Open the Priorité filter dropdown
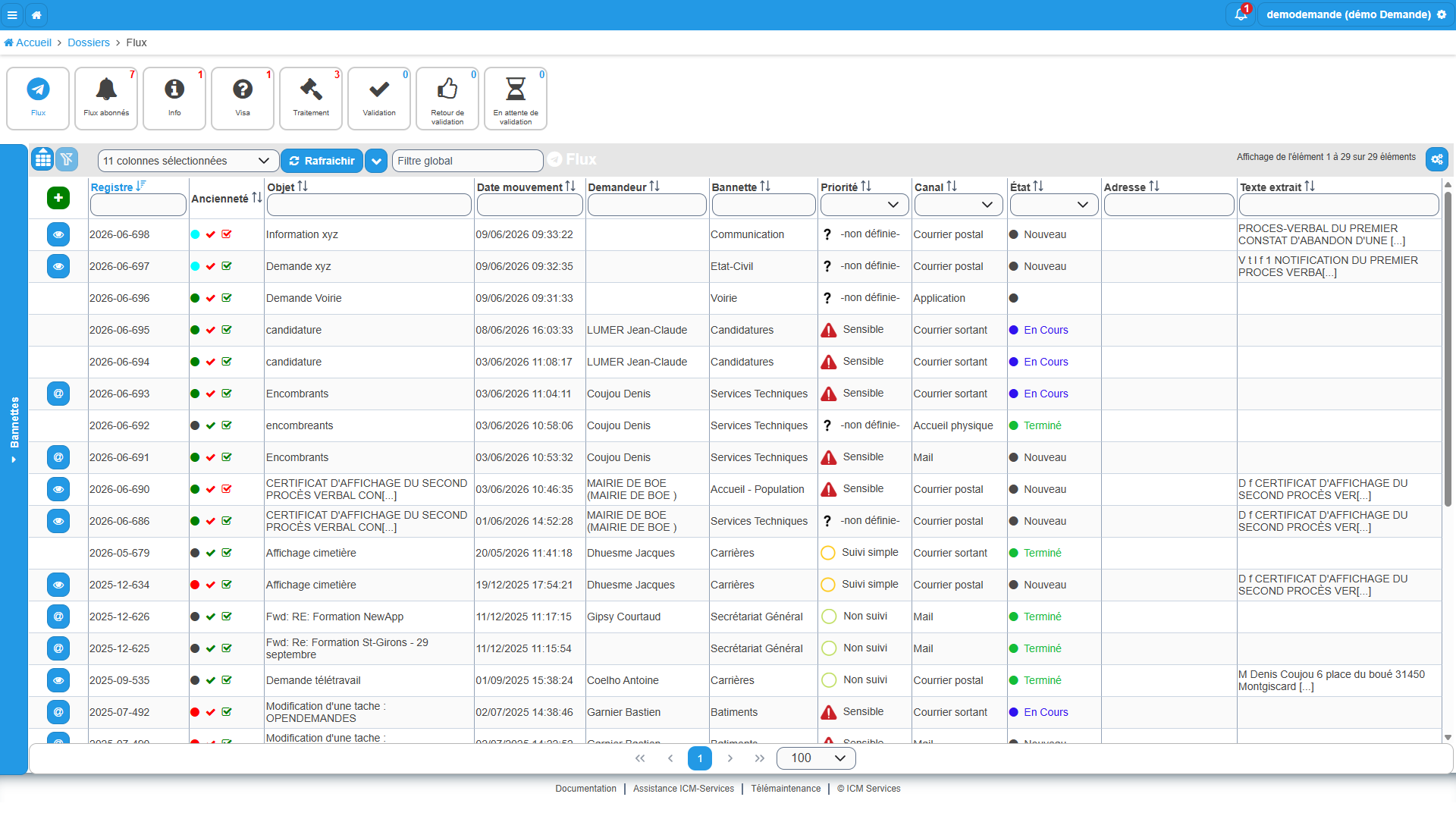 [x=864, y=205]
